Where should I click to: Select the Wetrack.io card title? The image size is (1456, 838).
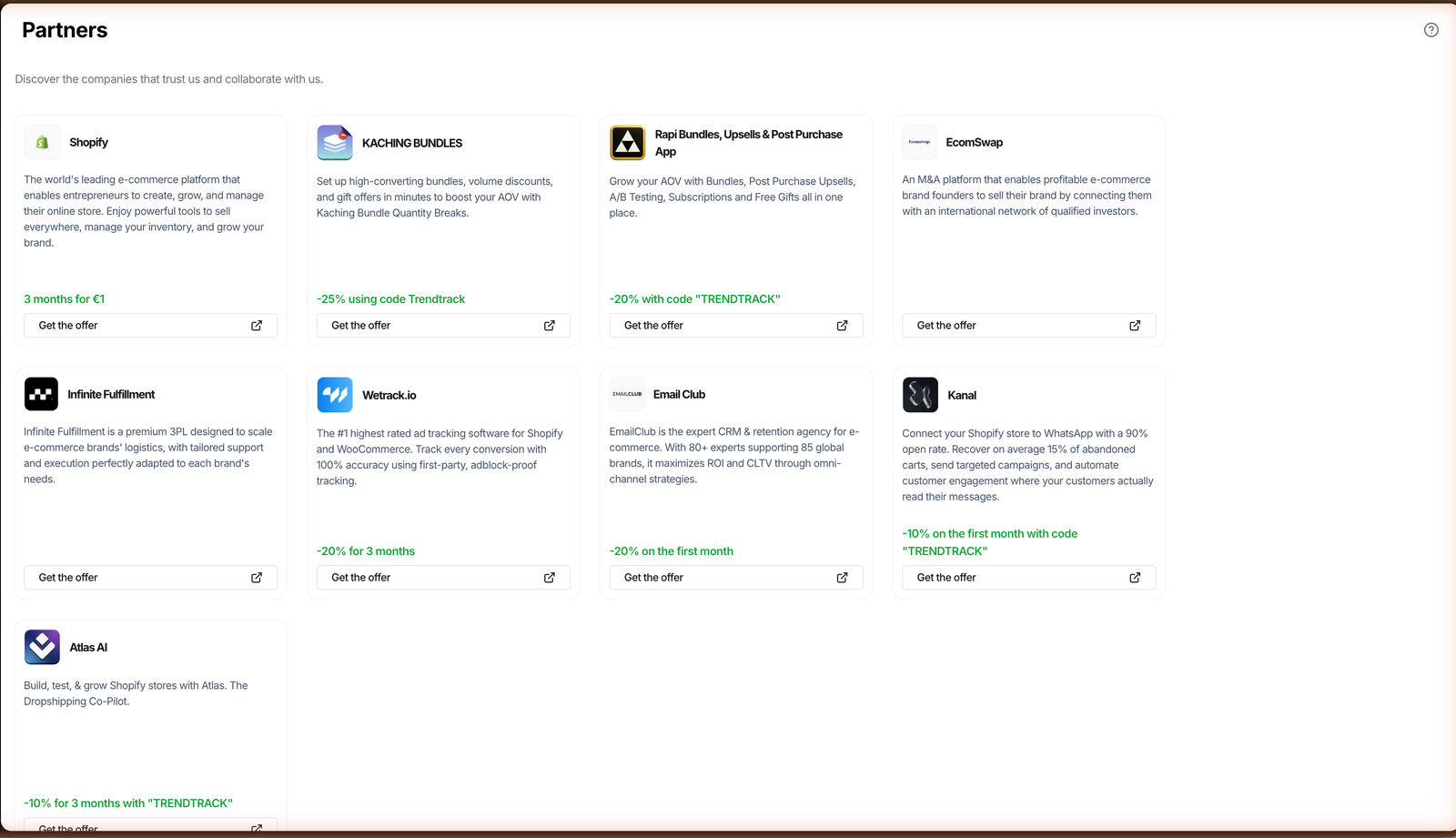(389, 396)
